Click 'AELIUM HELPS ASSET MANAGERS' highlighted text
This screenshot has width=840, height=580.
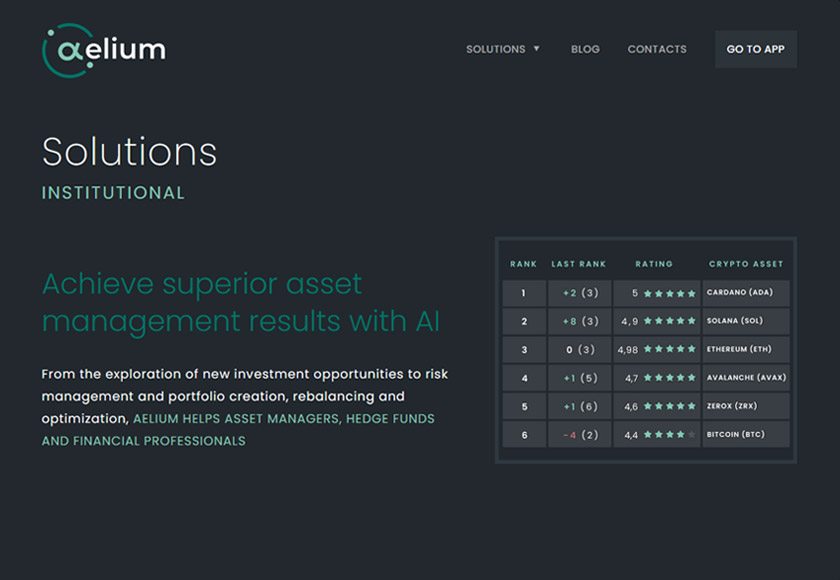tap(236, 419)
